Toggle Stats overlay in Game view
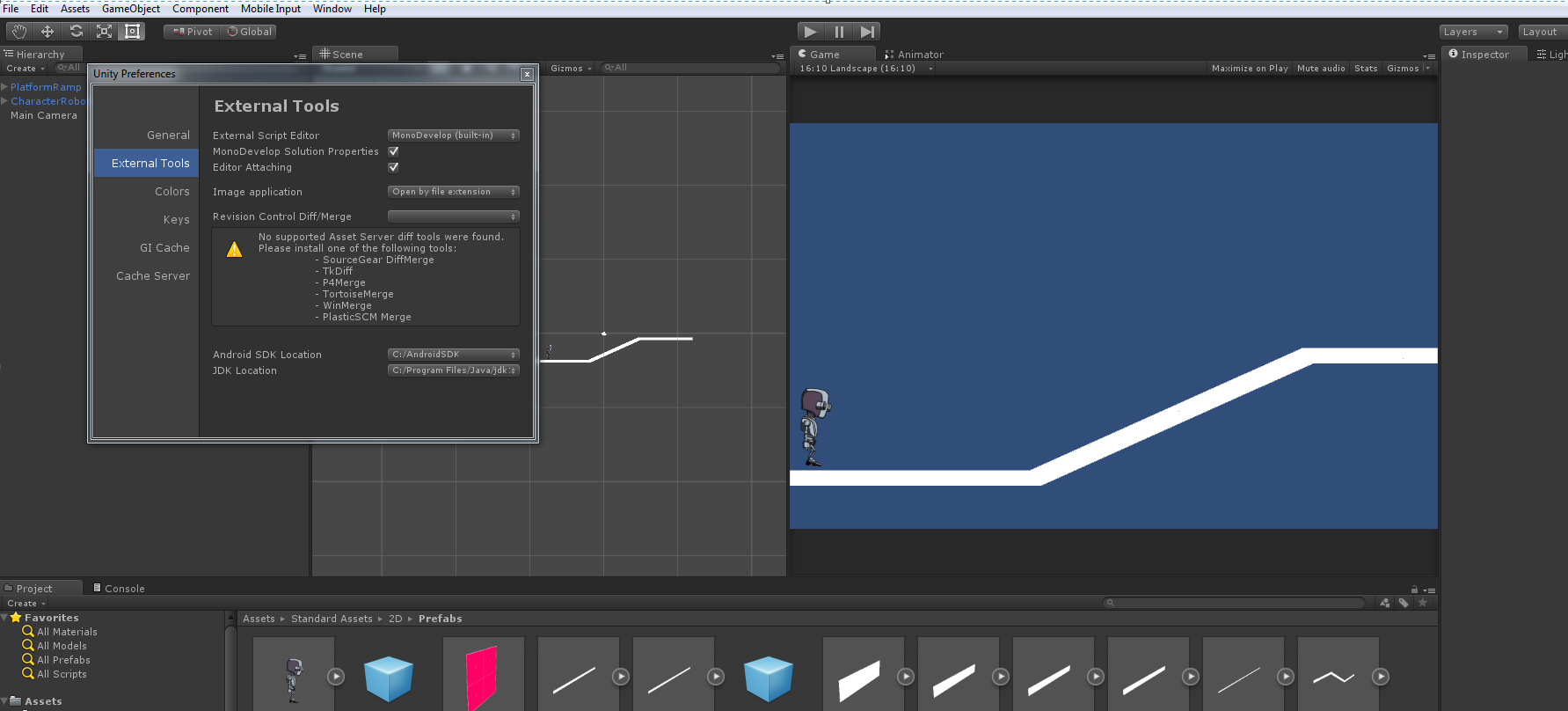The width and height of the screenshot is (1568, 711). click(1366, 69)
